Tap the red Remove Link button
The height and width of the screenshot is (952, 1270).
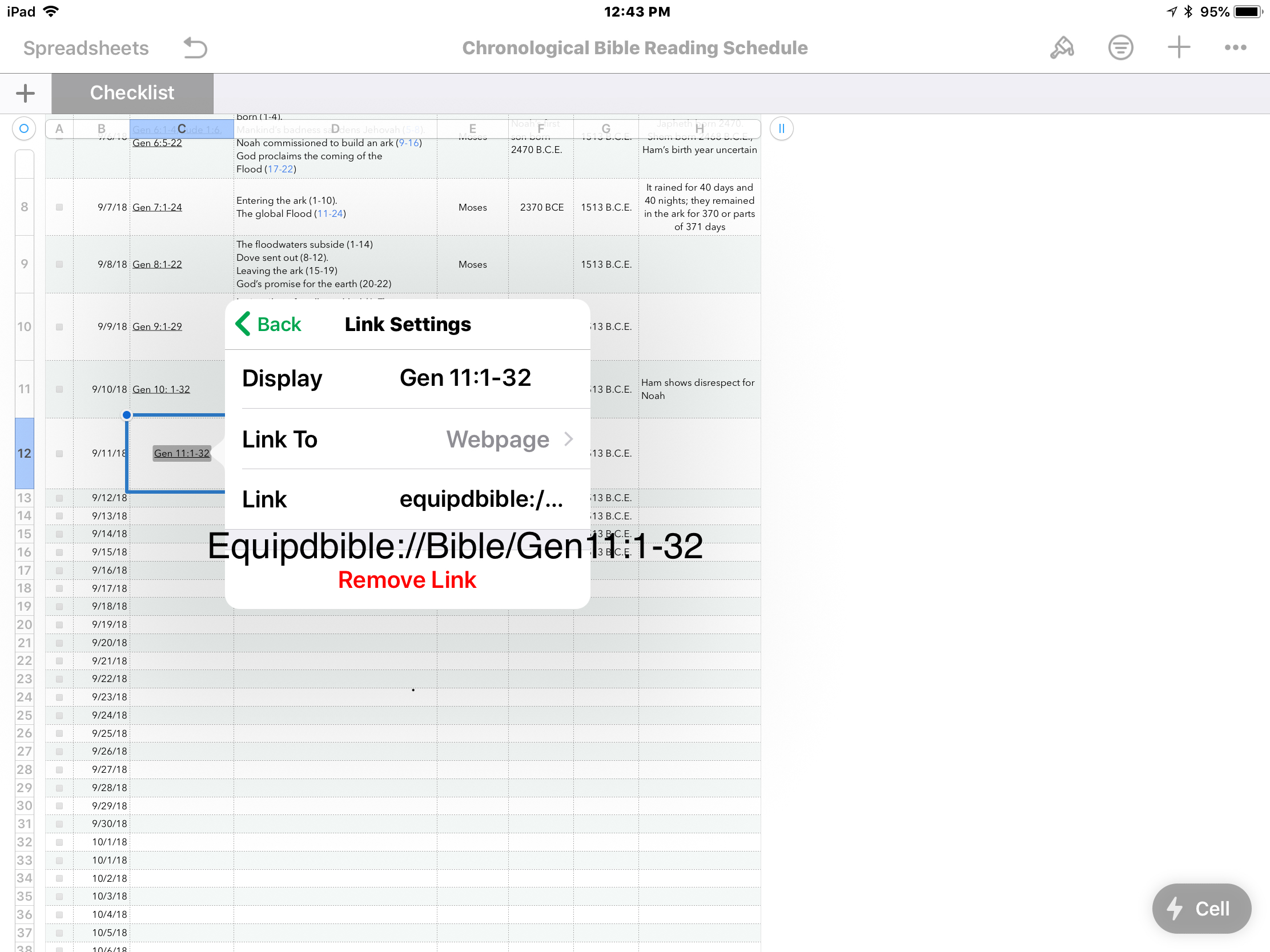click(x=407, y=580)
